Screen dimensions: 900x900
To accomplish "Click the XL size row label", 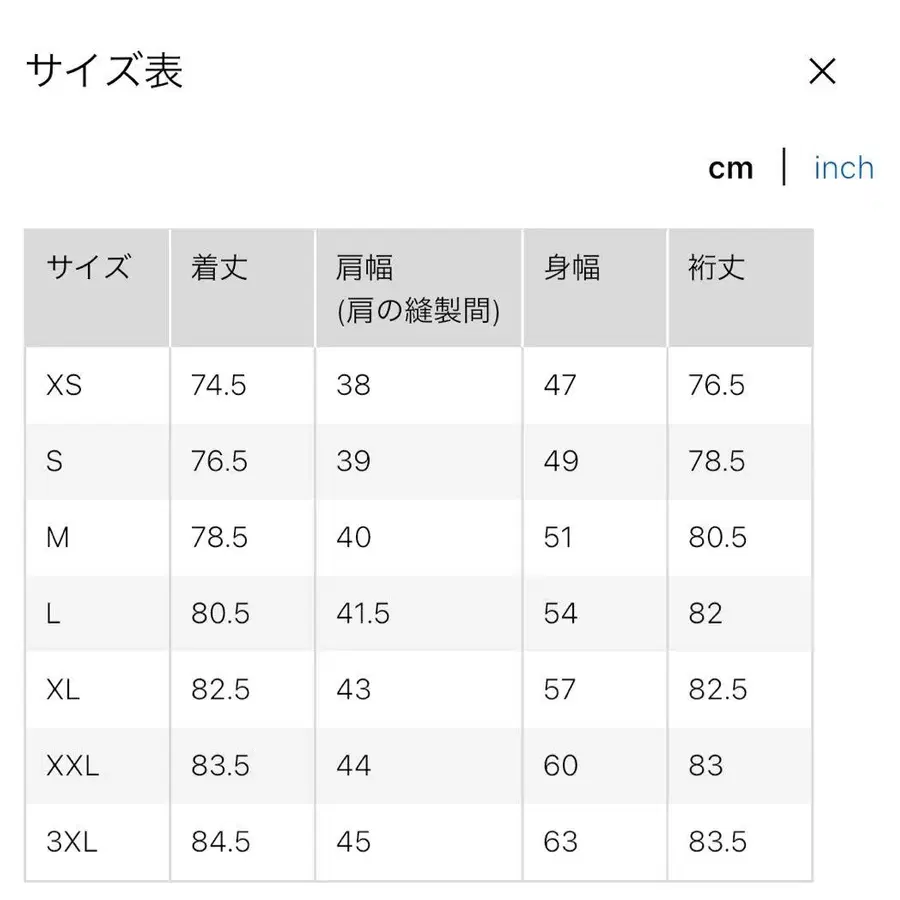I will pyautogui.click(x=61, y=690).
